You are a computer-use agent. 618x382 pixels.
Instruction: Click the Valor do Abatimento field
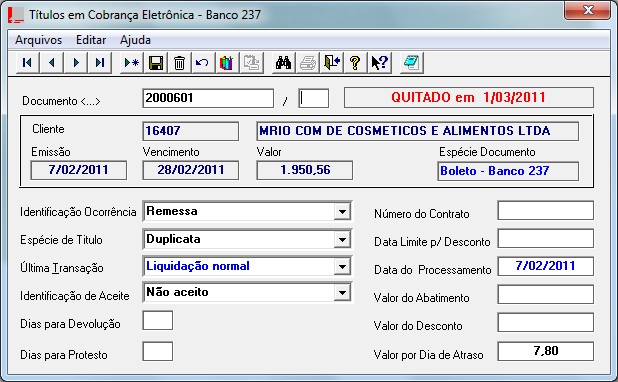pyautogui.click(x=545, y=294)
